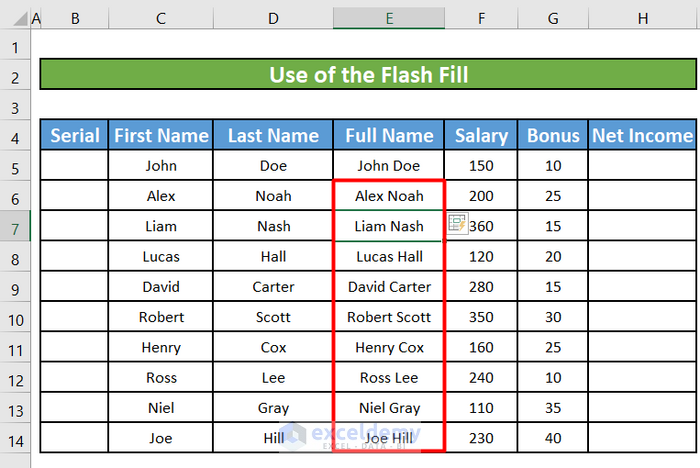
Task: Click the salary cell showing 350
Action: (x=481, y=317)
